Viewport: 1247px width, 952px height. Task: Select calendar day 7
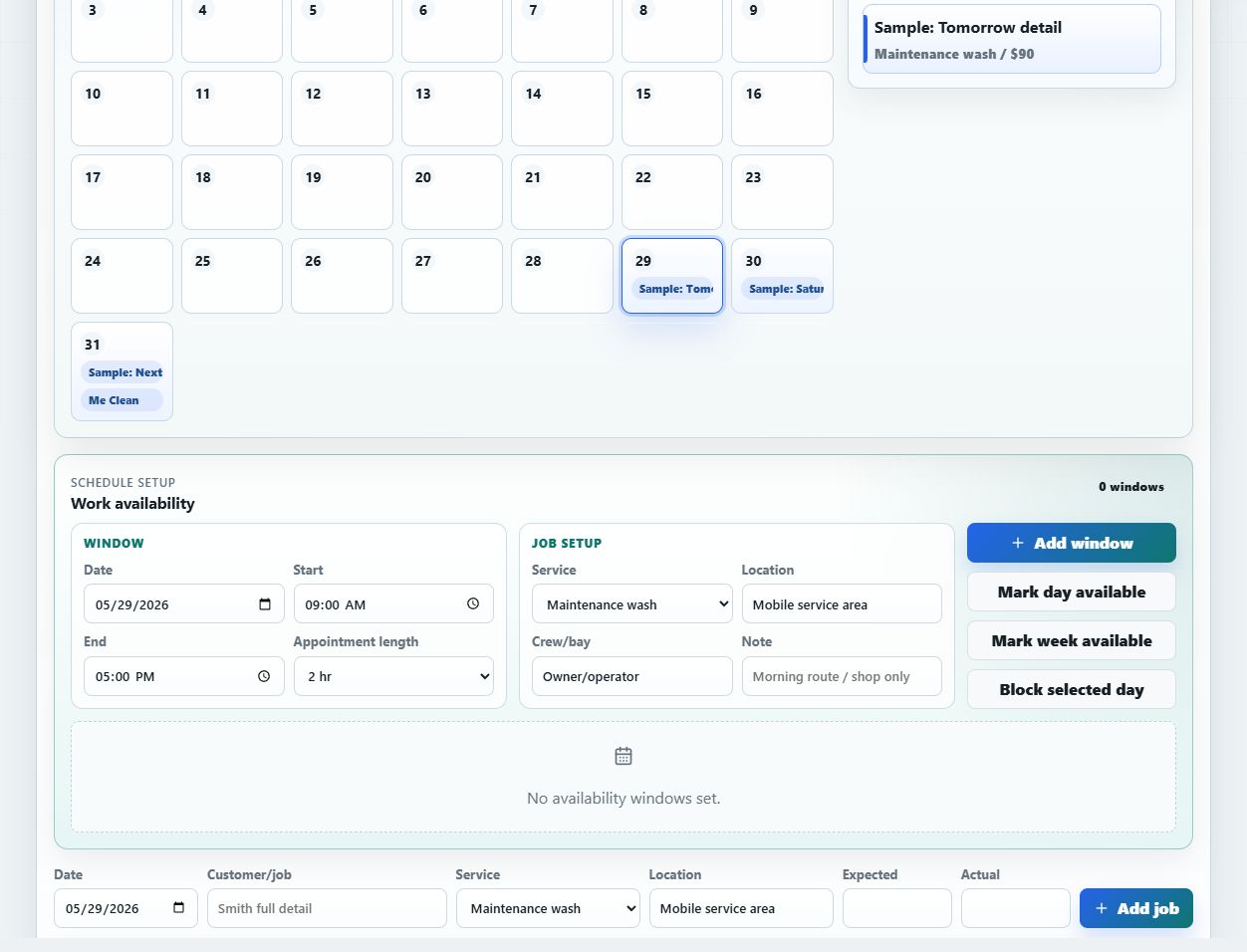(562, 30)
